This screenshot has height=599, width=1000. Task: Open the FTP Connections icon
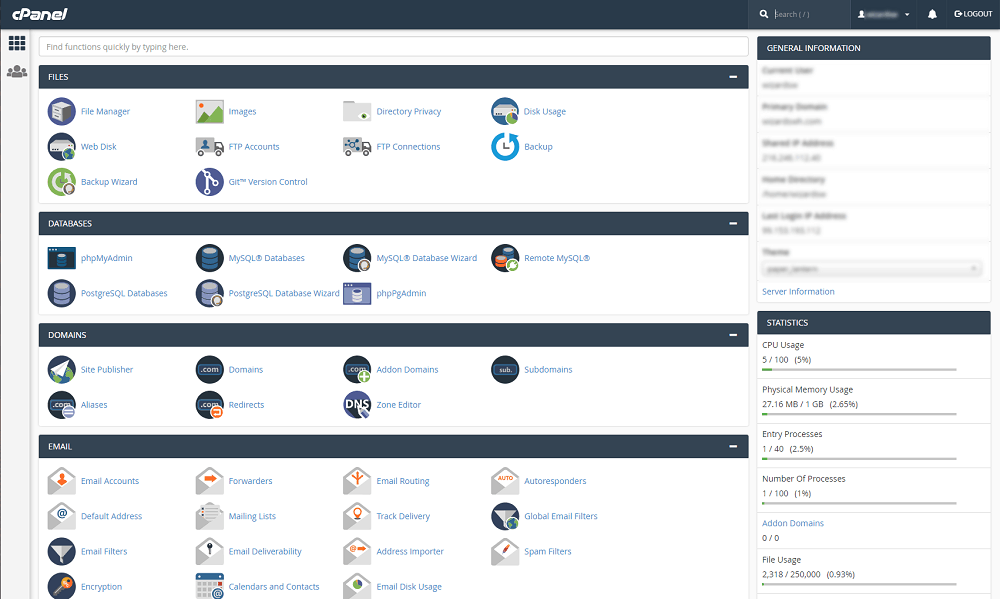pyautogui.click(x=357, y=147)
